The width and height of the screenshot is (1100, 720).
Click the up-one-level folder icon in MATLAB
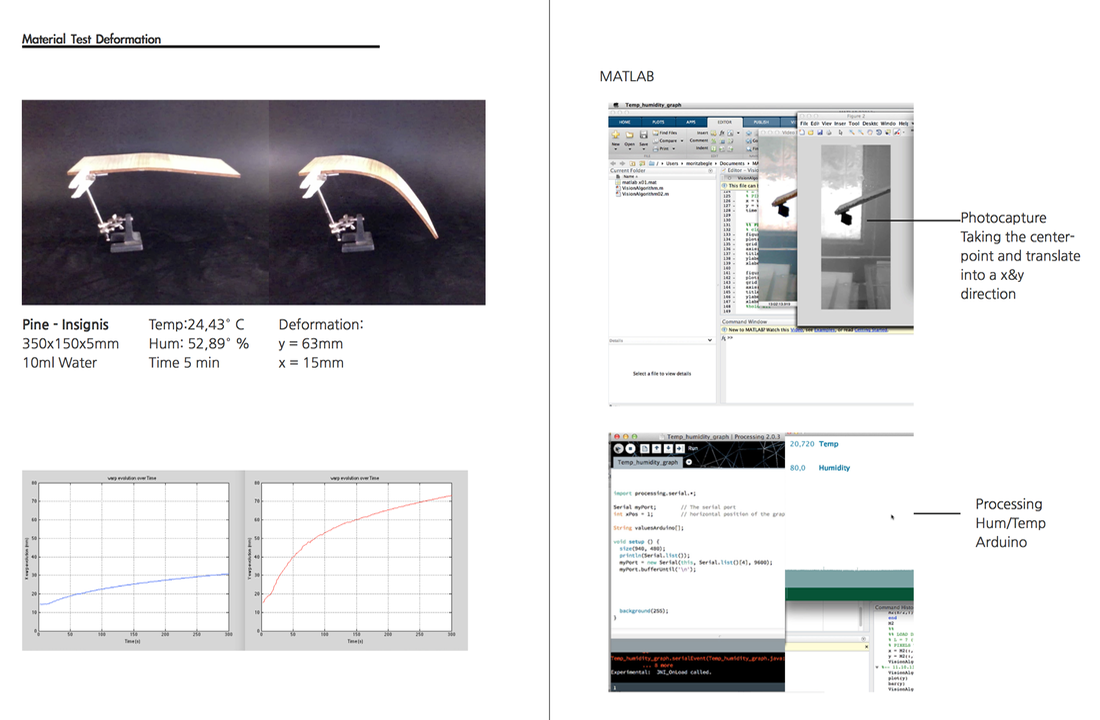coord(631,164)
